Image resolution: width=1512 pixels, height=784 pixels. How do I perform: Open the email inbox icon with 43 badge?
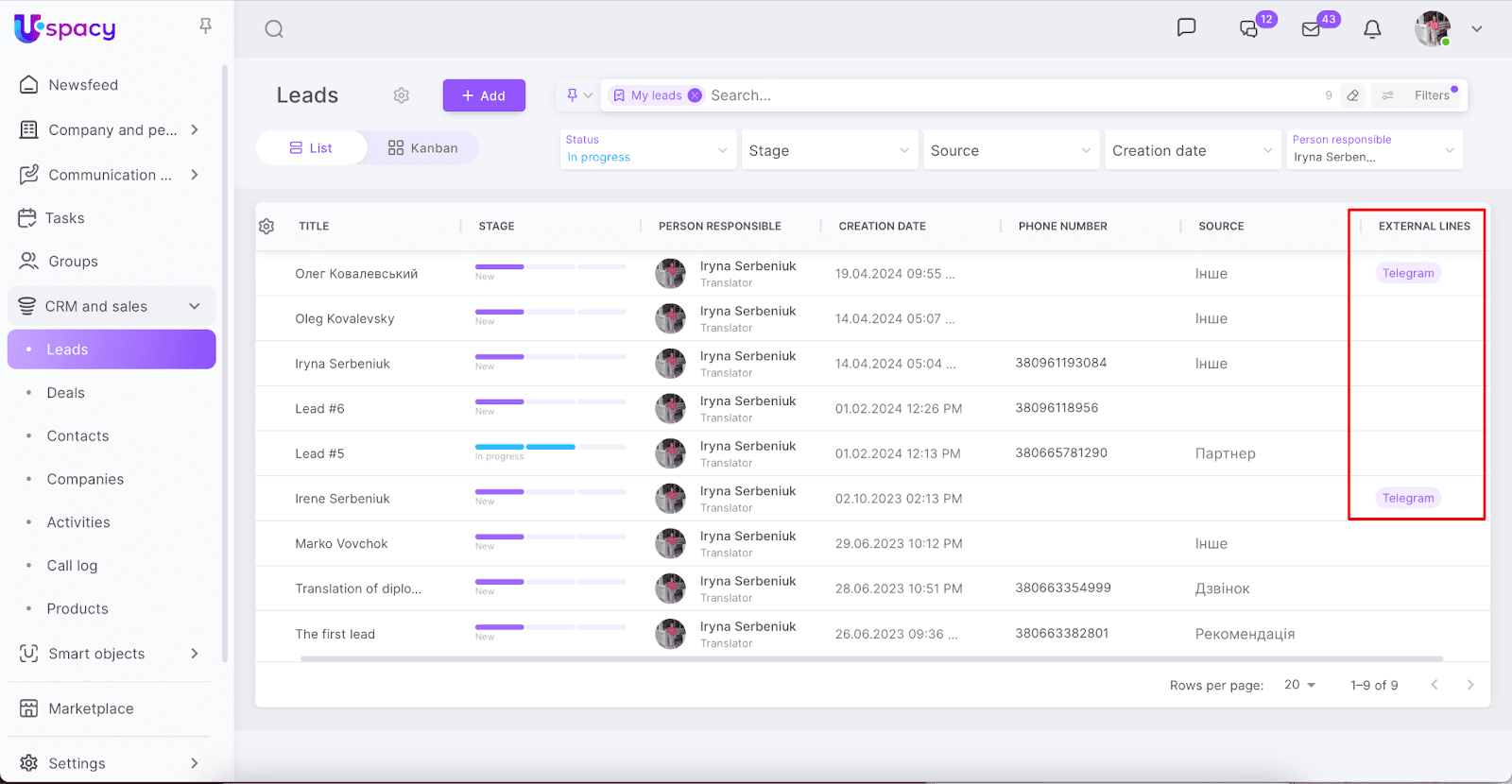tap(1312, 29)
